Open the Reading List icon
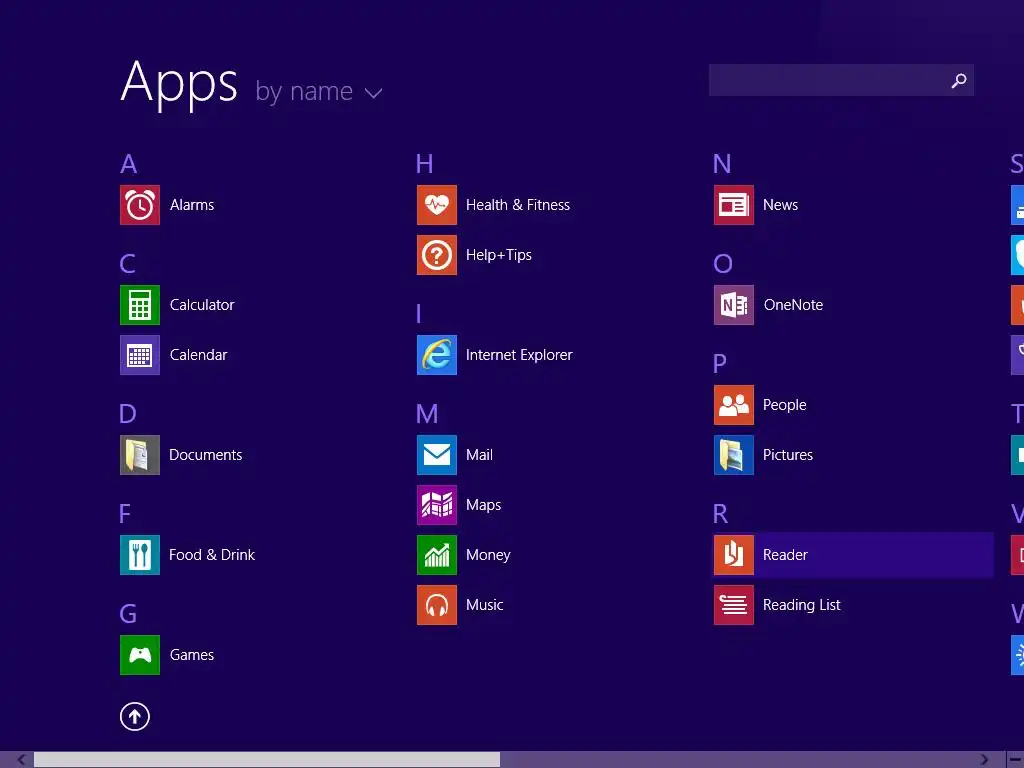 pyautogui.click(x=734, y=605)
